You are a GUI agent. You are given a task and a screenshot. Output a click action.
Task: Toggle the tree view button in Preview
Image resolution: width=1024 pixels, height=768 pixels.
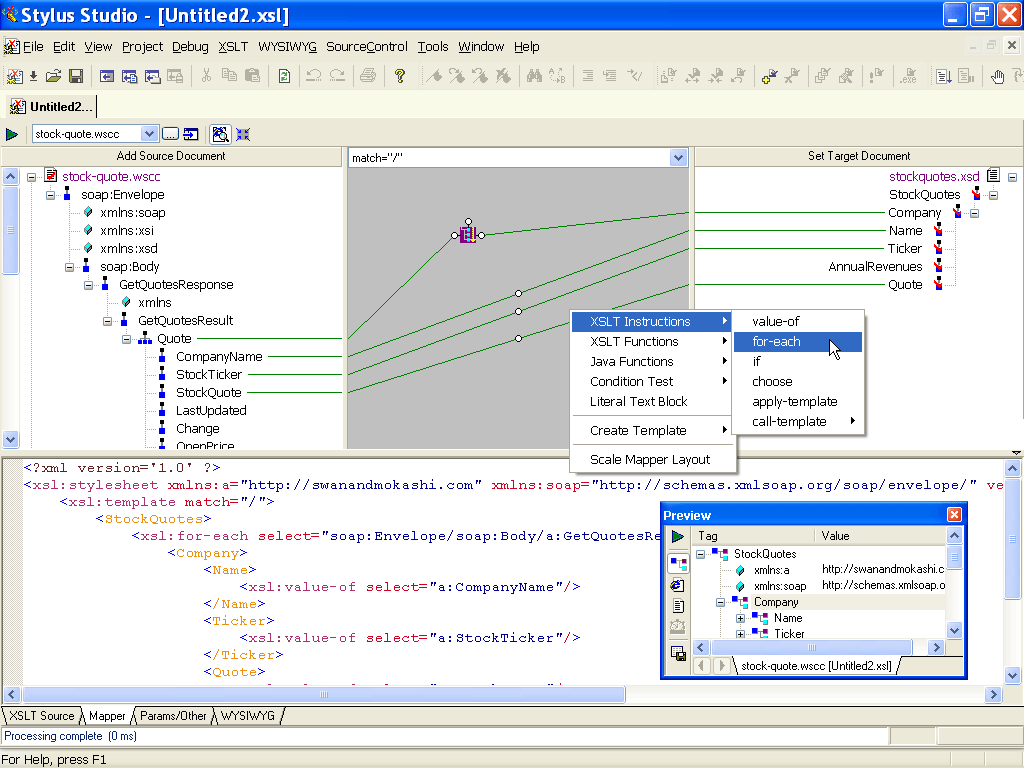pos(678,563)
